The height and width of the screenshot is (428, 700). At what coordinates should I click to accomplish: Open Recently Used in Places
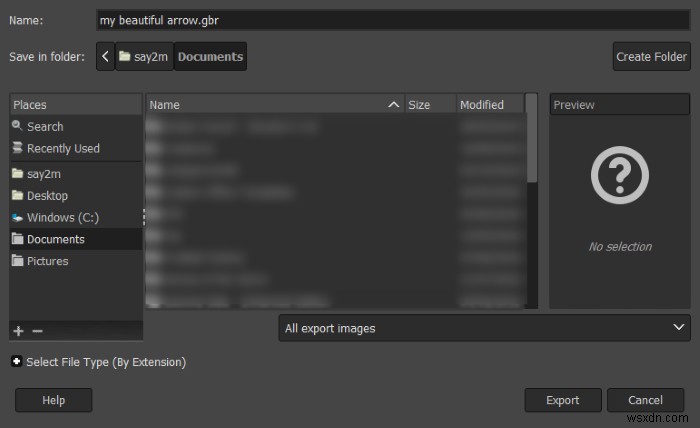[76, 149]
